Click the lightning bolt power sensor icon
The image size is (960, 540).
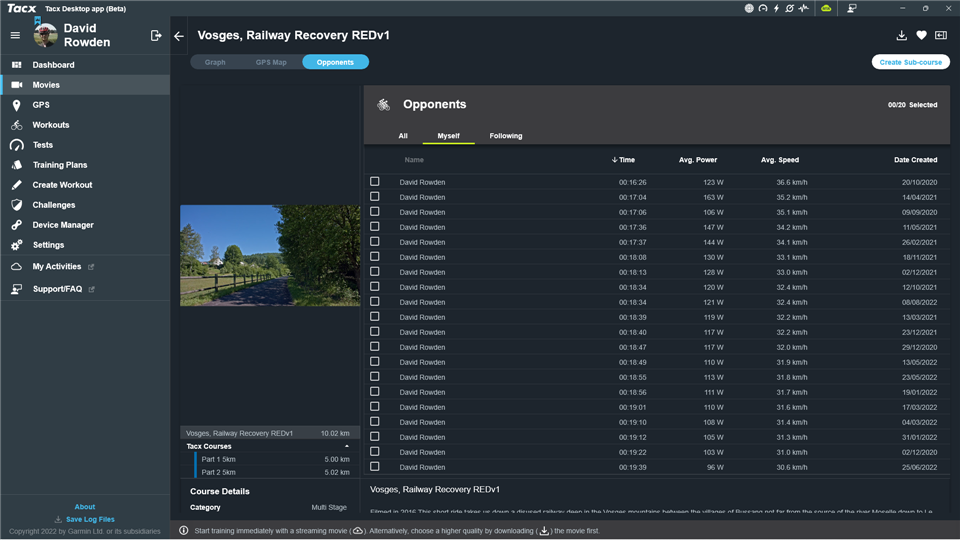click(x=776, y=9)
